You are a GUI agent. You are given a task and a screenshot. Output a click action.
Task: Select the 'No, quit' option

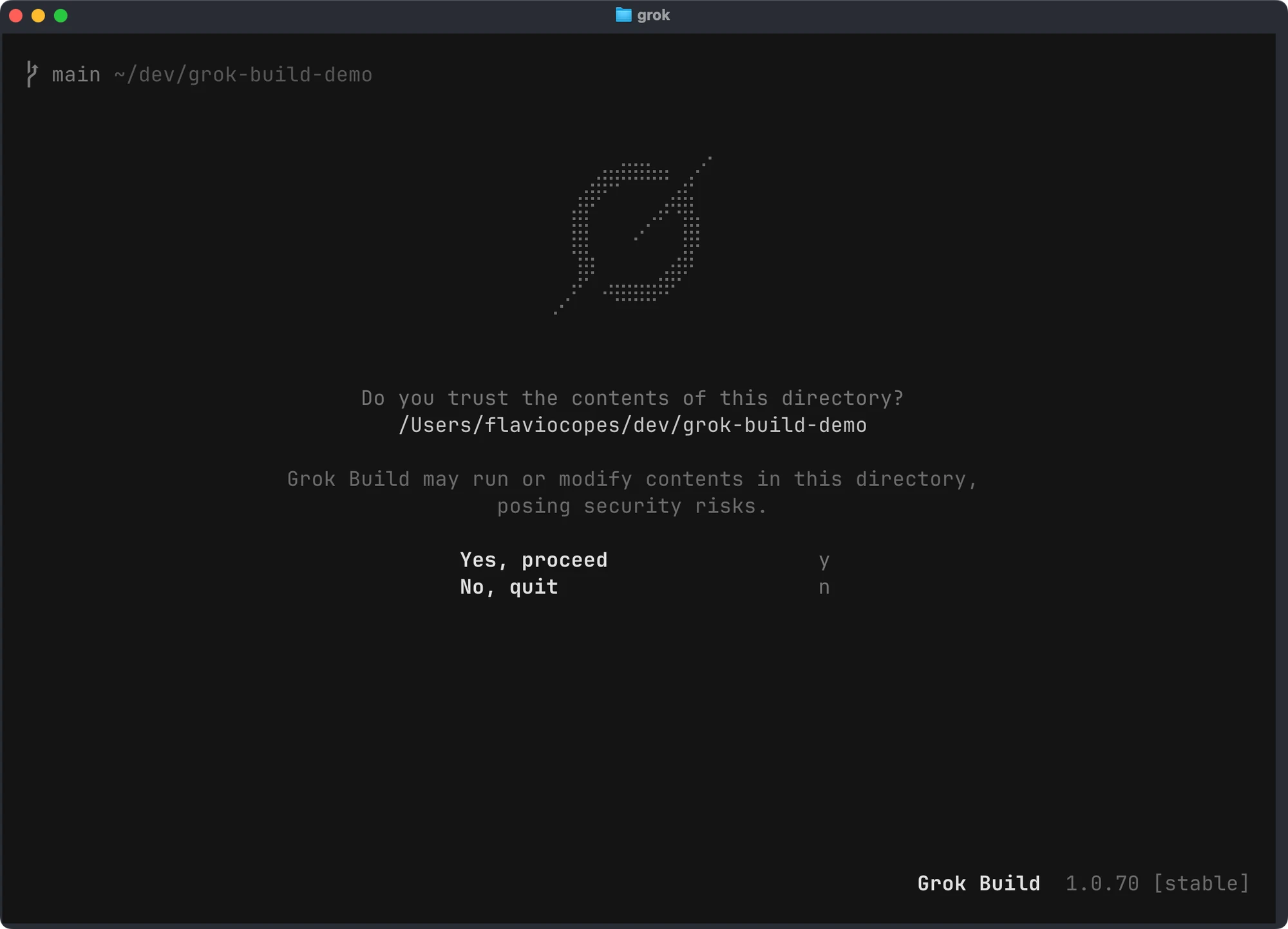click(509, 587)
